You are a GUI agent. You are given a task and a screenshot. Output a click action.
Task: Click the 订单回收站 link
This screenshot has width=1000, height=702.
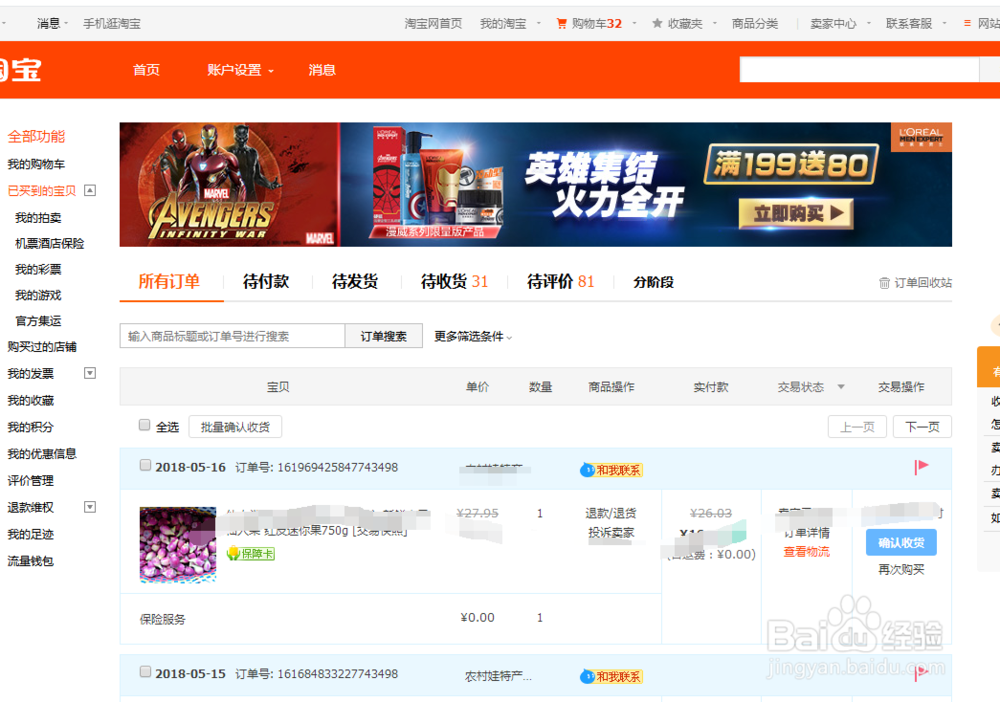[x=922, y=282]
